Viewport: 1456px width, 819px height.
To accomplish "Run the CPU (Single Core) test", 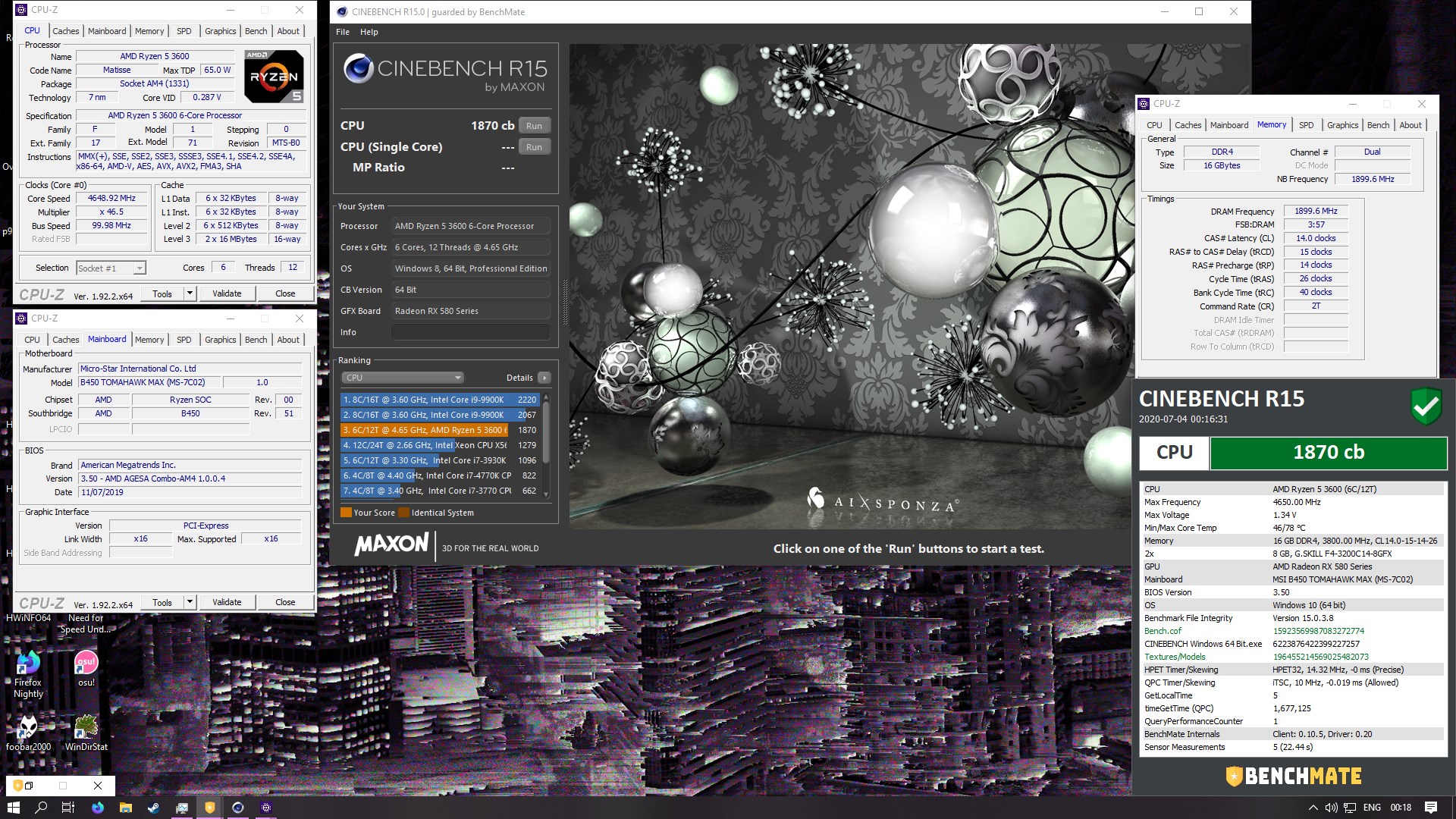I will click(x=534, y=147).
